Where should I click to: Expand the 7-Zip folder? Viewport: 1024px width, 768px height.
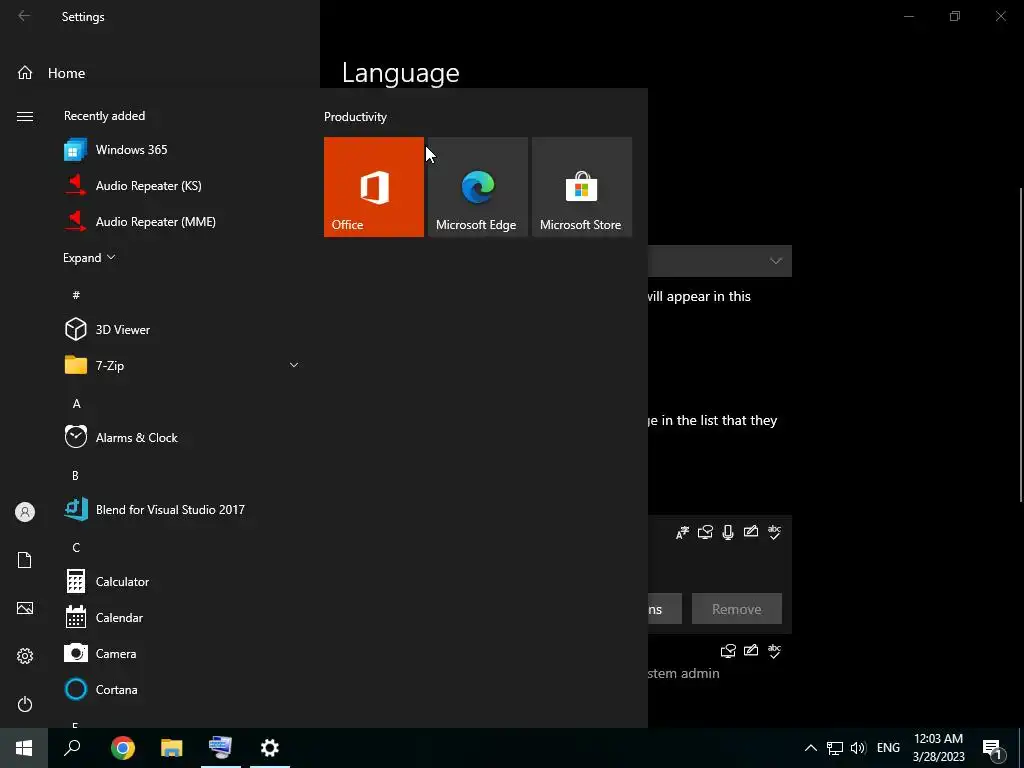pos(182,365)
